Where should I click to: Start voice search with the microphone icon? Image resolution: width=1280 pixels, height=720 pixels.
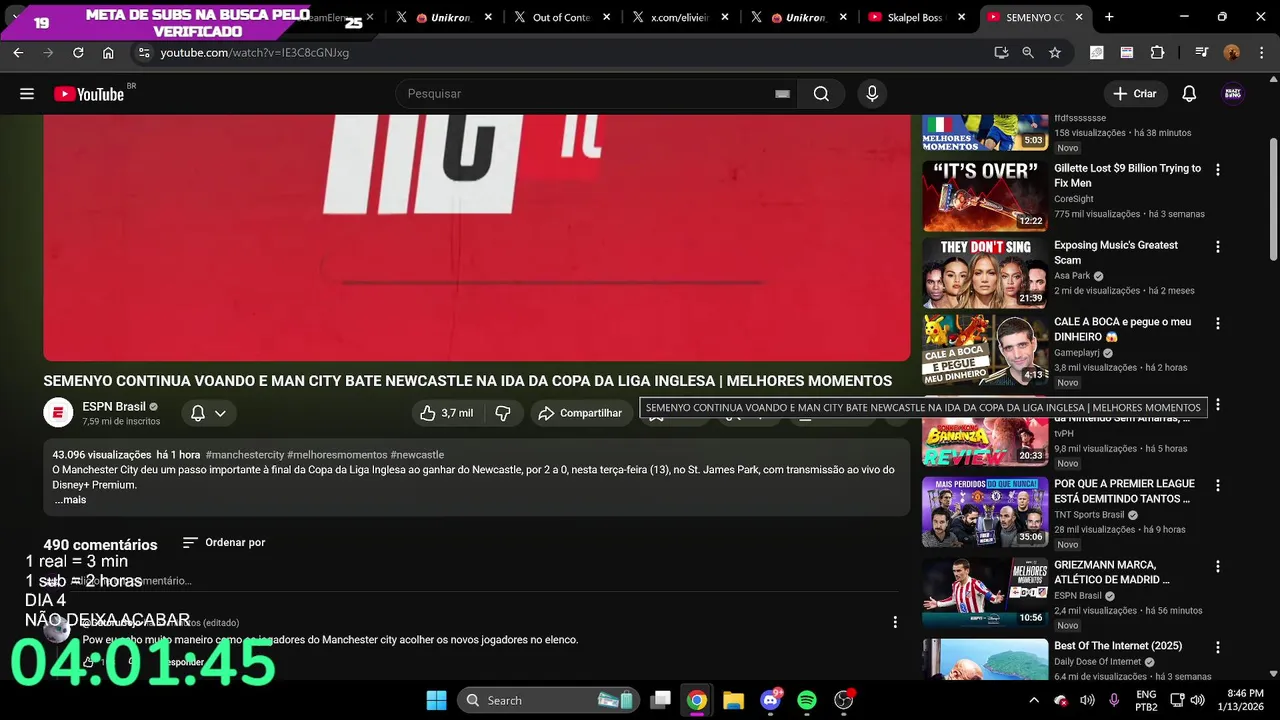click(872, 94)
